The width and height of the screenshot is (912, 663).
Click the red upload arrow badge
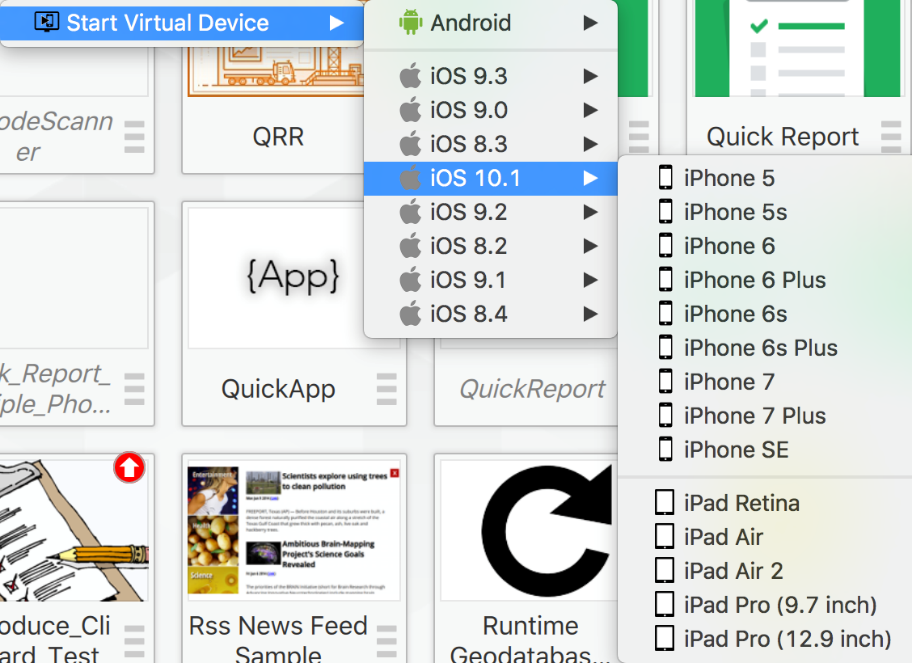(129, 468)
